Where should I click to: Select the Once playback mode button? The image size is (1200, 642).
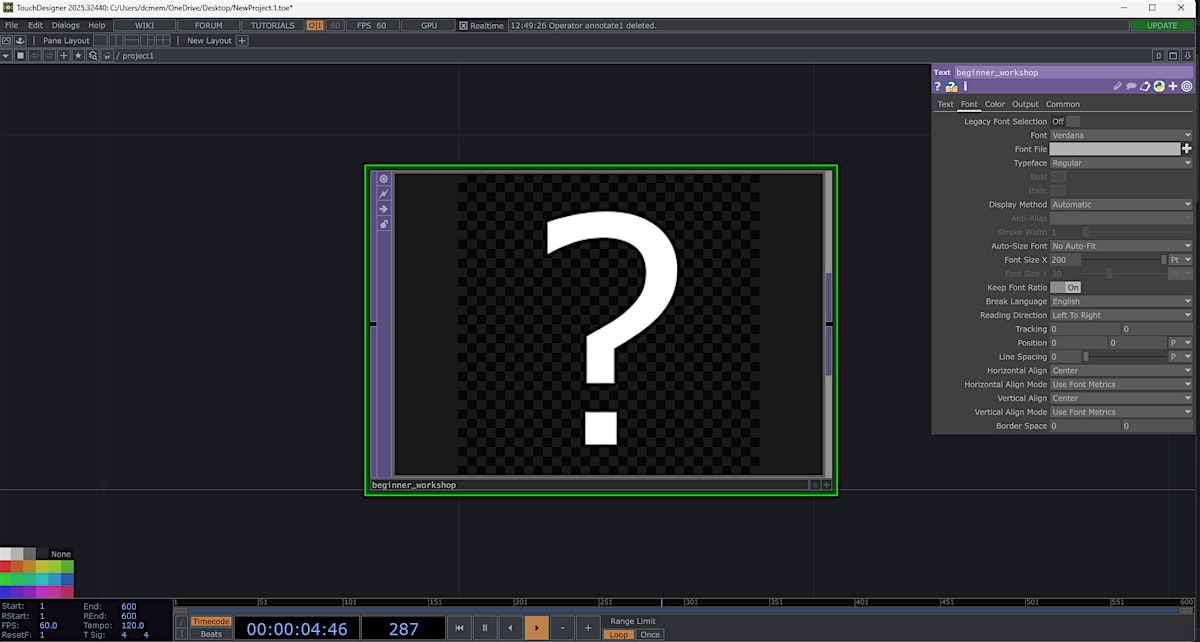650,635
